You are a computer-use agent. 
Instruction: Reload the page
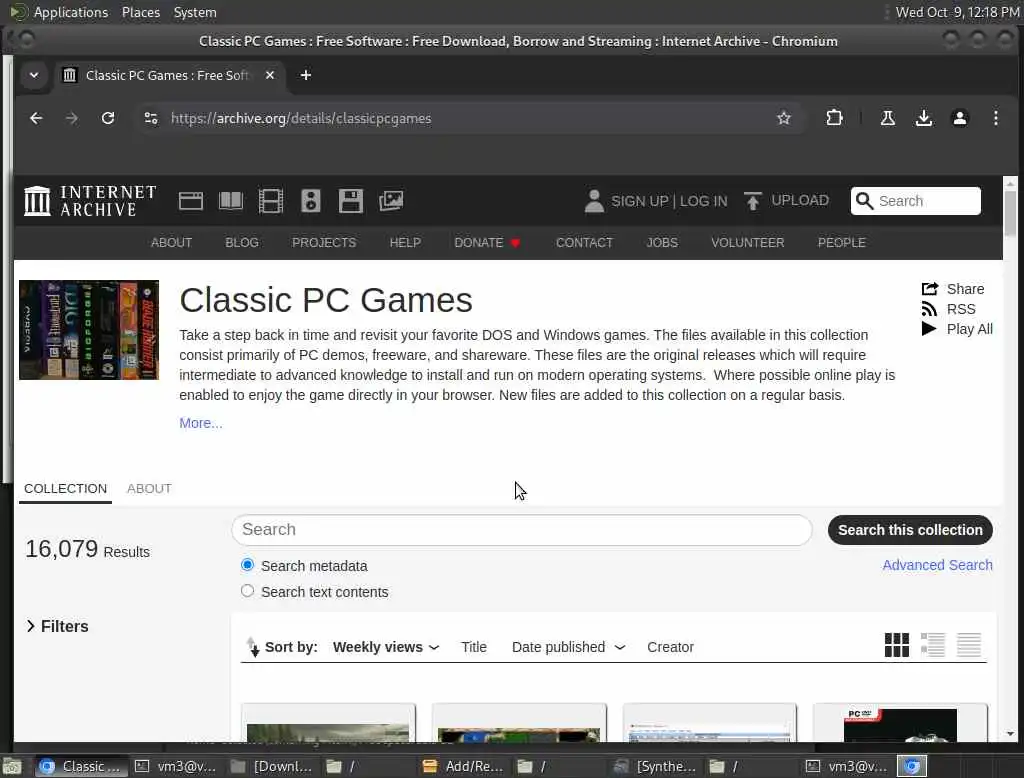click(x=108, y=118)
